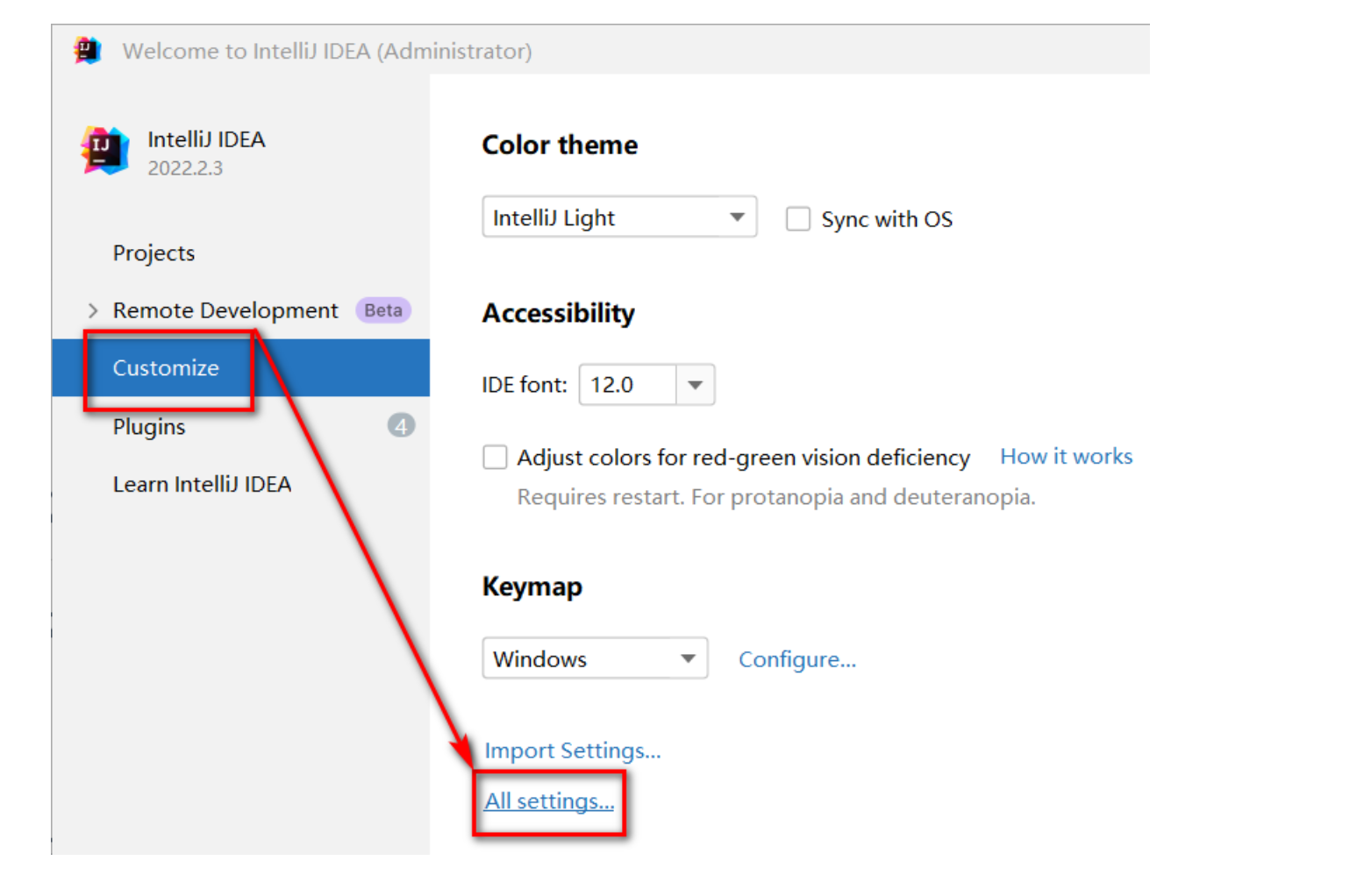
Task: Expand the Remote Development section chevron
Action: tap(93, 310)
